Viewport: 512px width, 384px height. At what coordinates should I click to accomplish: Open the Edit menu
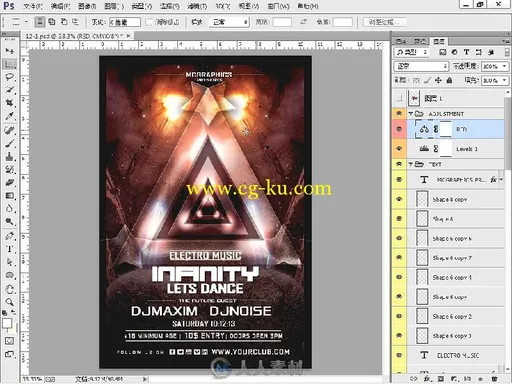click(x=60, y=6)
